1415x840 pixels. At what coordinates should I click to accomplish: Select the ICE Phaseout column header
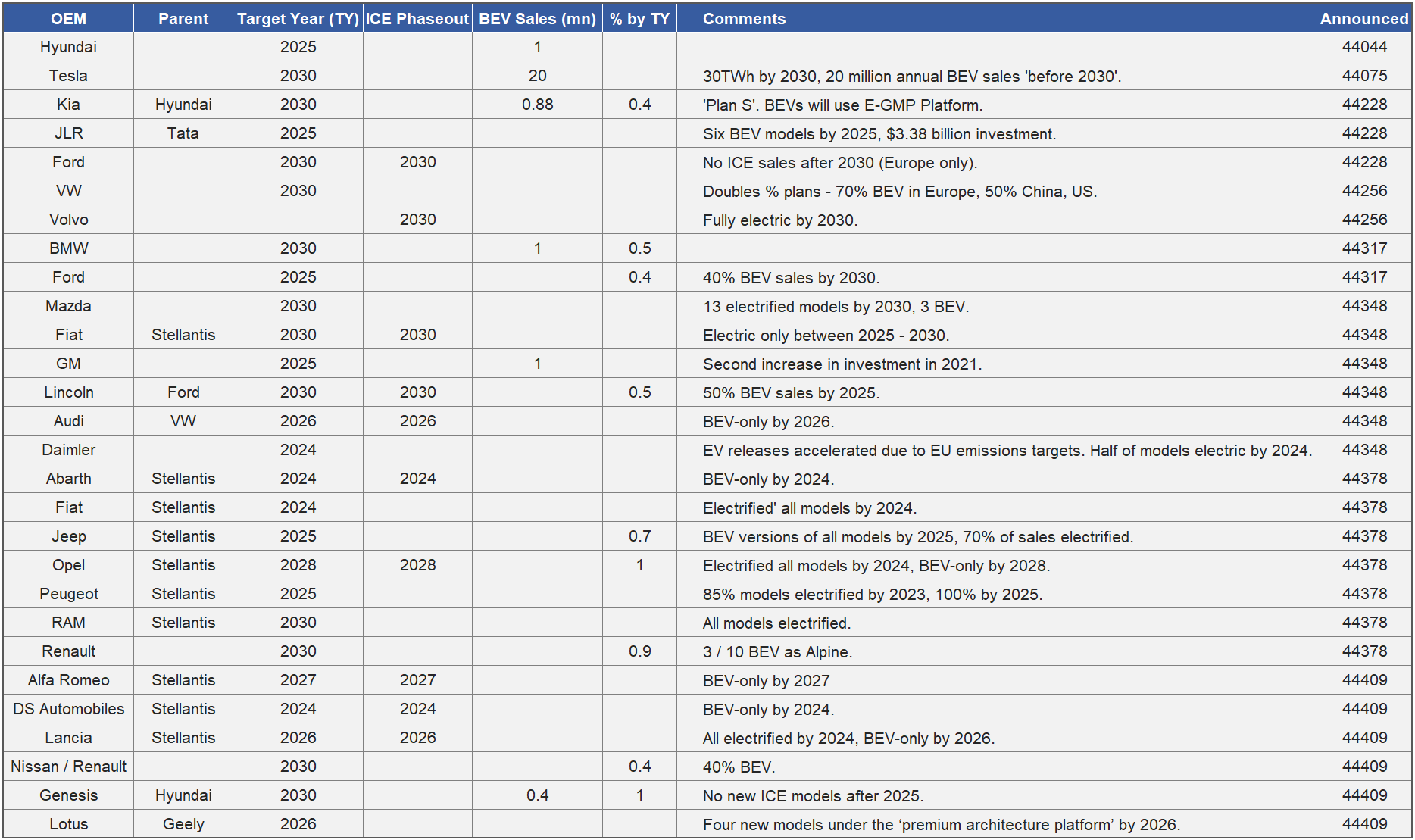[417, 19]
